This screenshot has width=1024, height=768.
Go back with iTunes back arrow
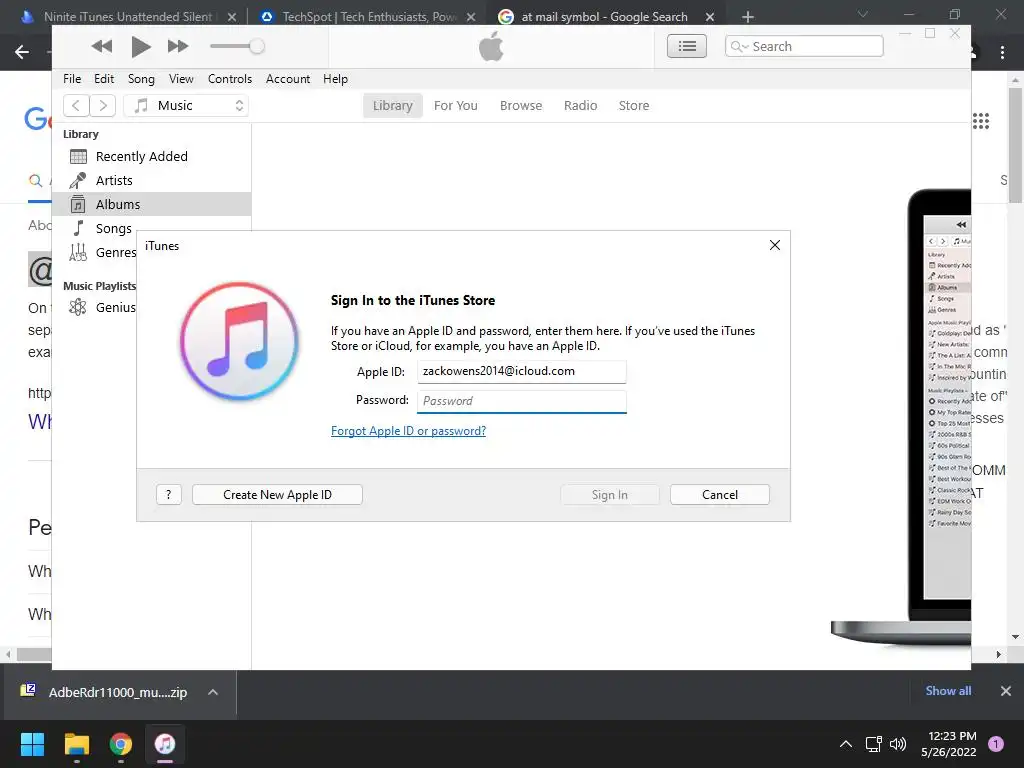(x=76, y=106)
